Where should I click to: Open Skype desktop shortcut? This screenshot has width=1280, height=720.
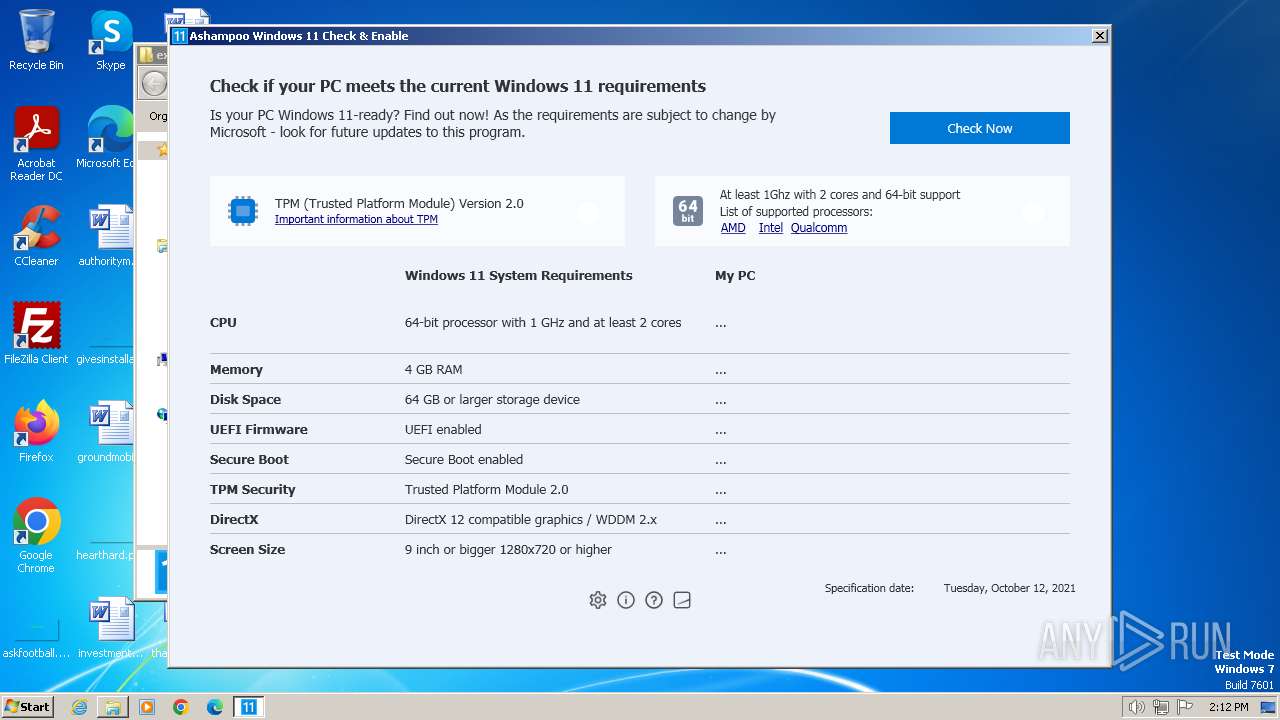point(111,40)
